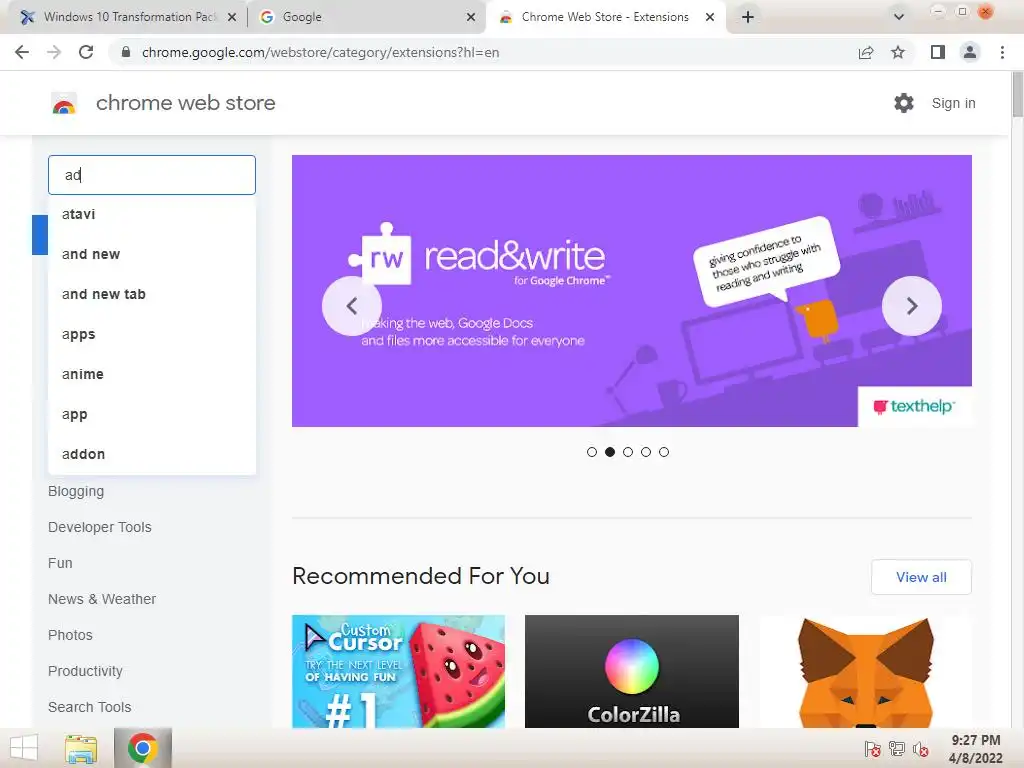The image size is (1024, 768).
Task: Click the page vertical scrollbar thumb
Action: pyautogui.click(x=1017, y=94)
